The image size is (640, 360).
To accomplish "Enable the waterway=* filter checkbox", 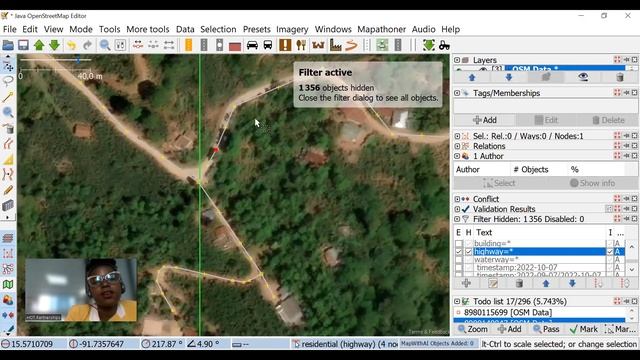I will 458,260.
